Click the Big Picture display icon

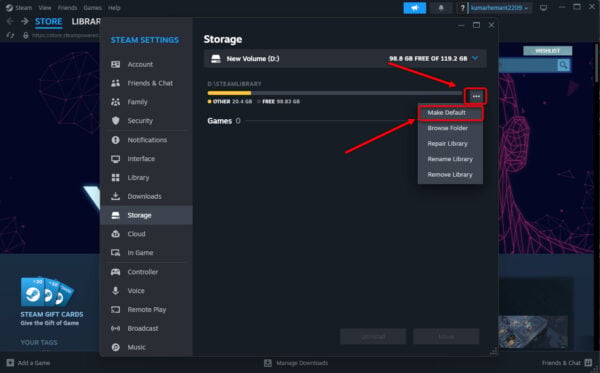[x=543, y=8]
